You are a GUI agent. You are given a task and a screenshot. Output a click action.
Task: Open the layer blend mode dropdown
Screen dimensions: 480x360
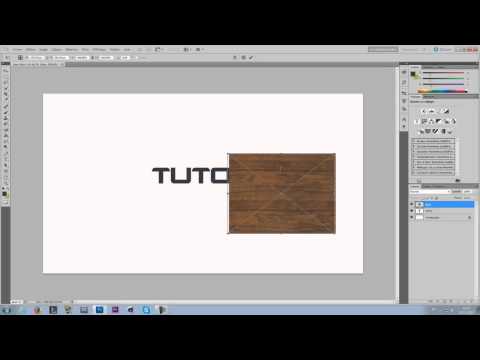coord(430,192)
